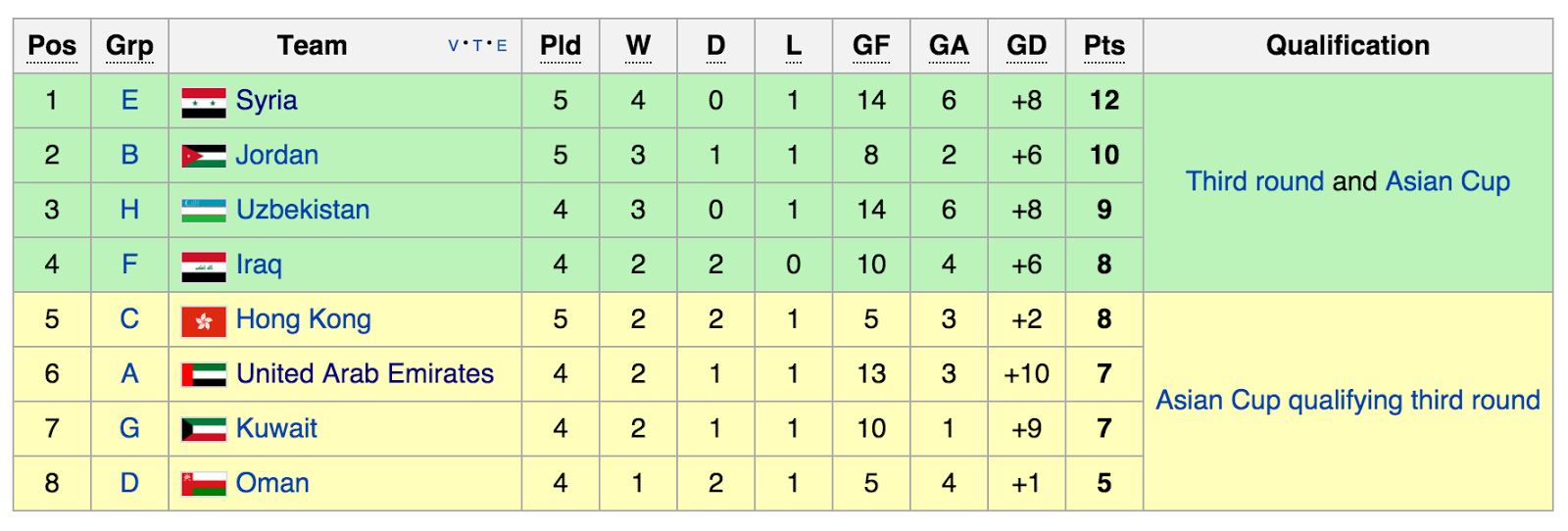This screenshot has height=531, width=1568.
Task: Click the Hong Kong flag icon
Action: [x=204, y=320]
